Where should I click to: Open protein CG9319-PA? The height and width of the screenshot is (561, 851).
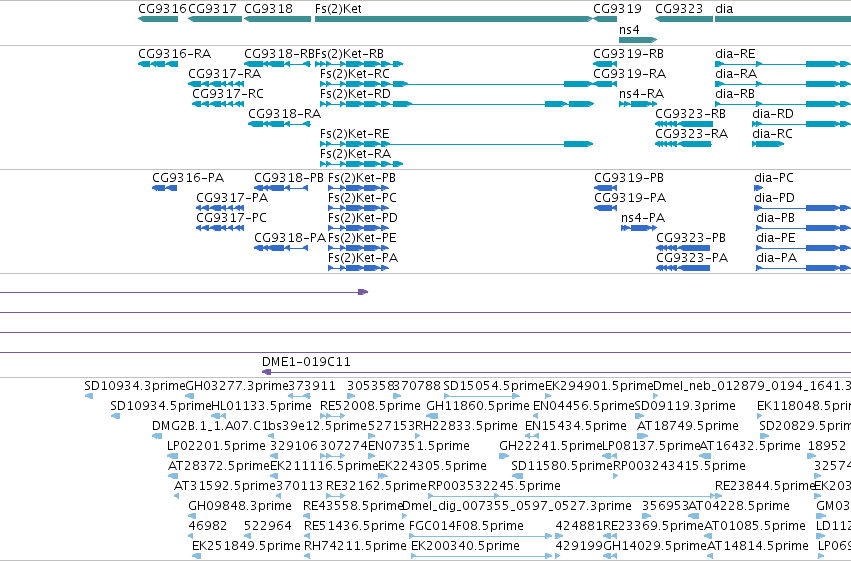tap(606, 208)
